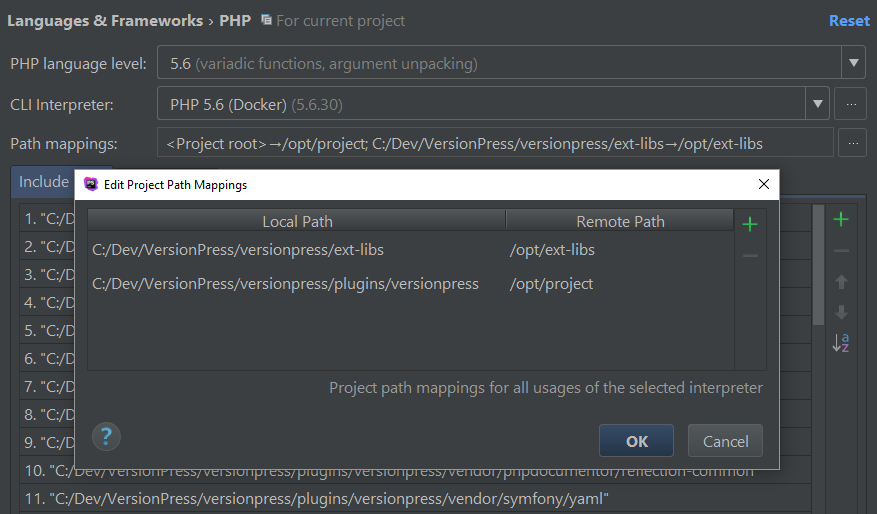Click the PHP breadcrumb label
The height and width of the screenshot is (514, 877).
tap(235, 21)
